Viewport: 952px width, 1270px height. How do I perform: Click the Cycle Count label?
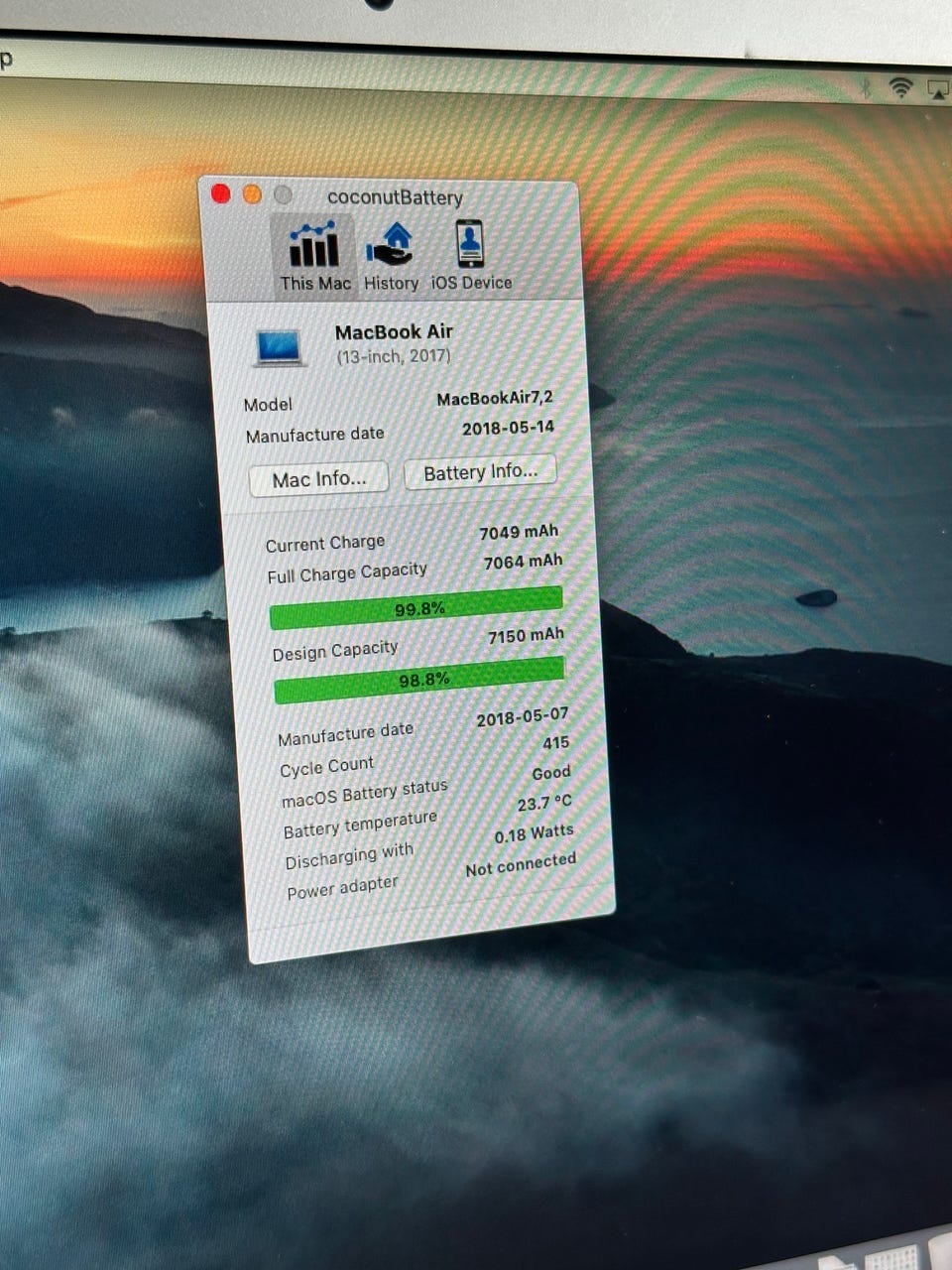pyautogui.click(x=326, y=767)
